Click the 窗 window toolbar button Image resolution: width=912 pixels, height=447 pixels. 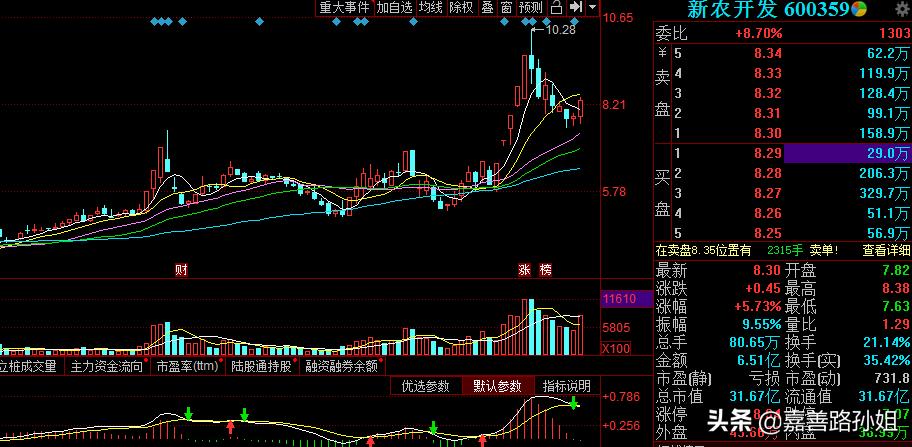point(507,8)
